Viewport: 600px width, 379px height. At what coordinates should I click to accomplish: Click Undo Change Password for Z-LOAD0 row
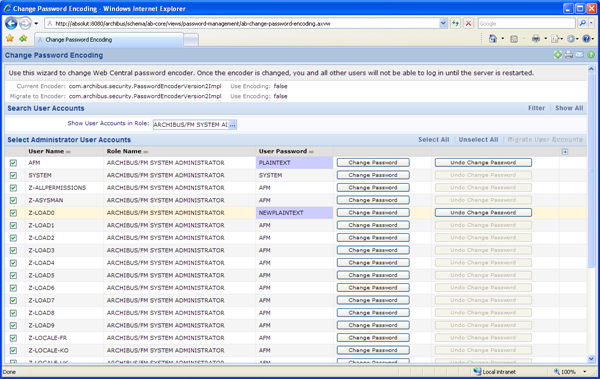pos(483,213)
